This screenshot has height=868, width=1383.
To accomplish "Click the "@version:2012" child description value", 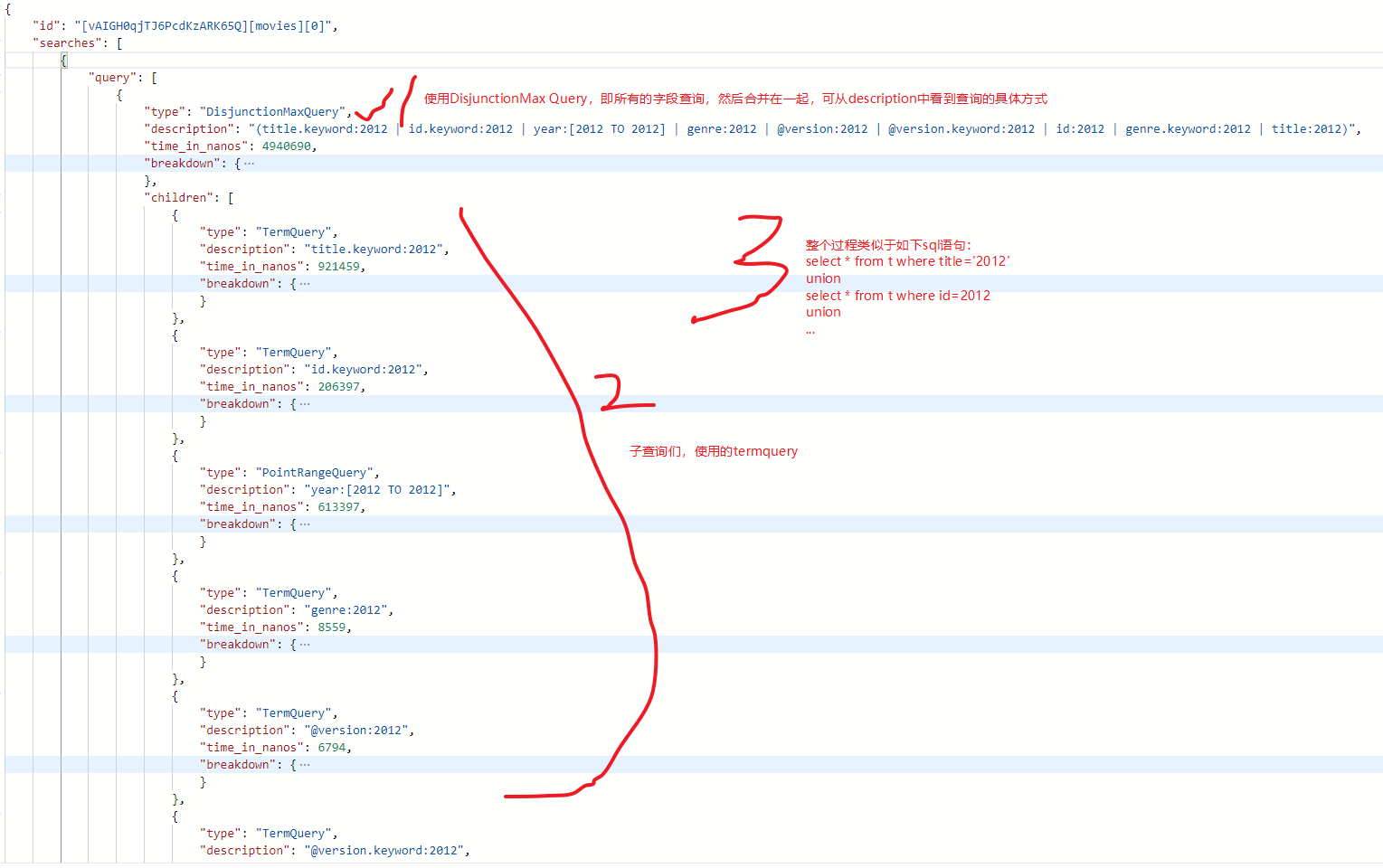I will pyautogui.click(x=355, y=731).
